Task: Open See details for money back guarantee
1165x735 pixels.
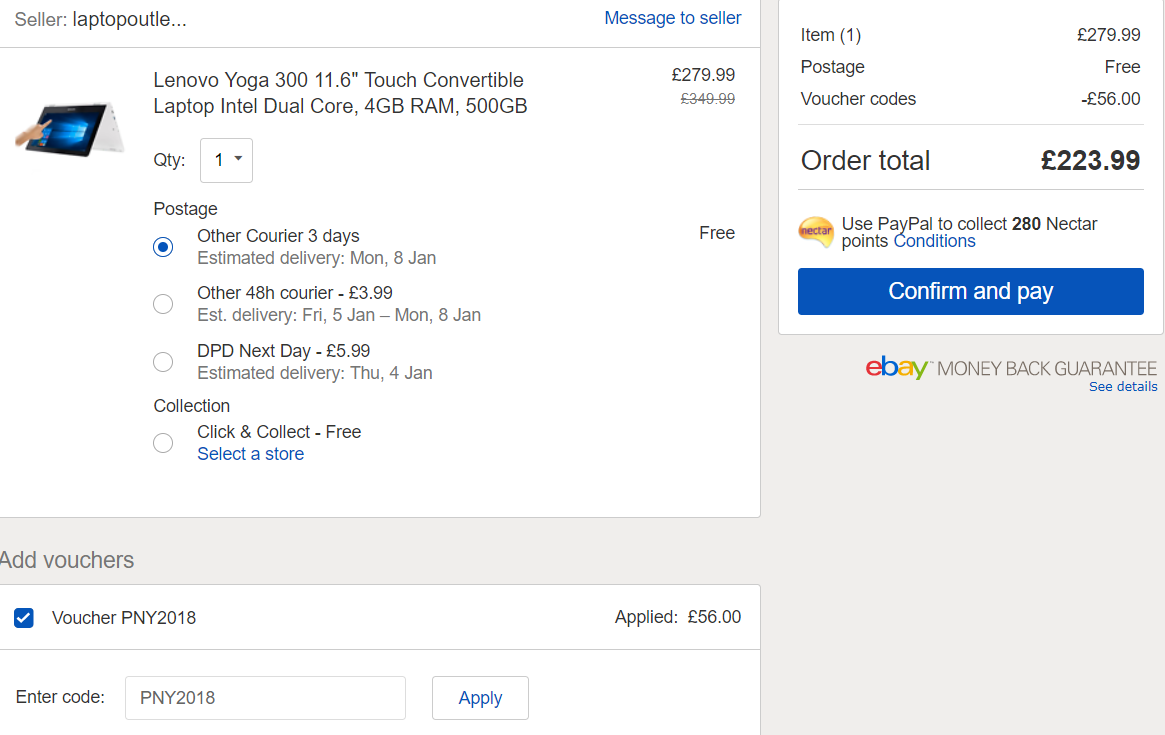Action: pyautogui.click(x=1123, y=386)
